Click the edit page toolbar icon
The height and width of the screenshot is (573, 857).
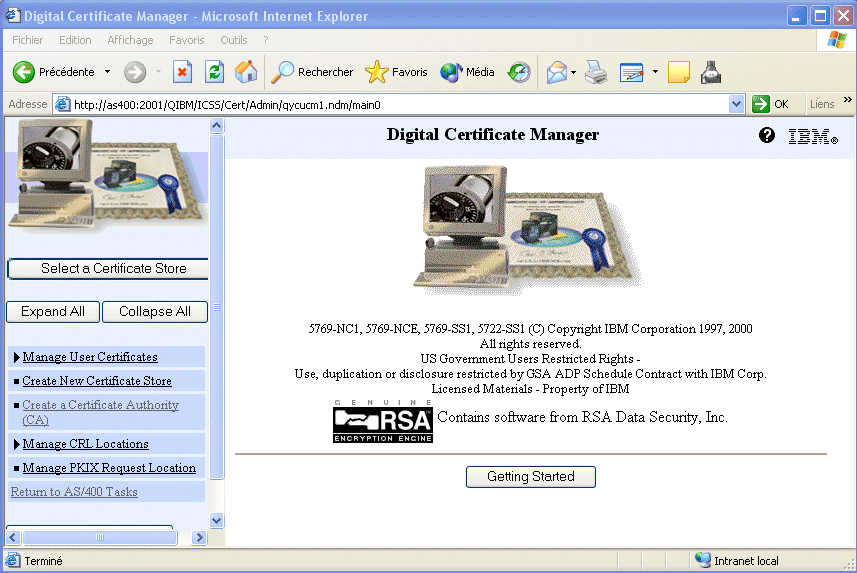pos(631,72)
